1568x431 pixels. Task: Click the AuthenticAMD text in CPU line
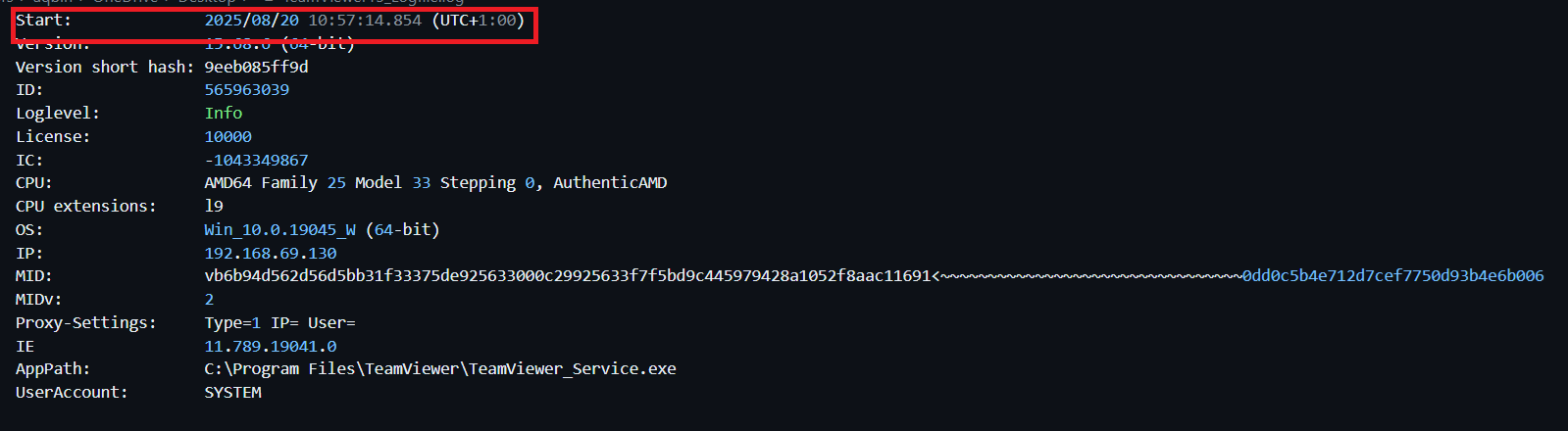tap(610, 183)
